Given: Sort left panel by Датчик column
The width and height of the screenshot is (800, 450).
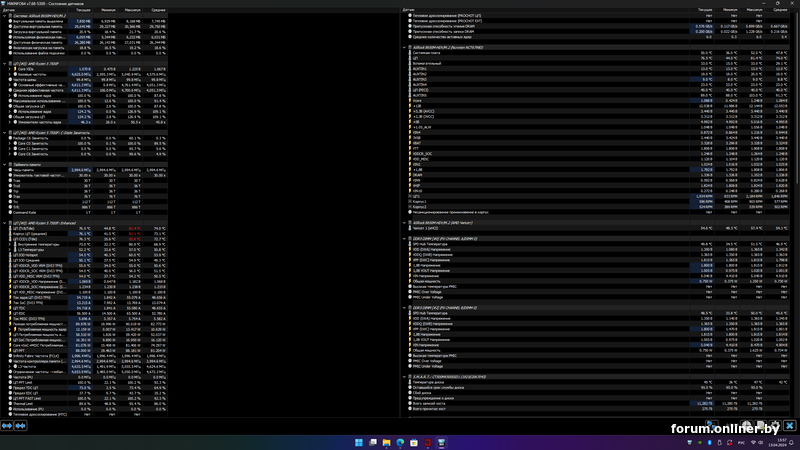Looking at the screenshot, I should click(34, 10).
